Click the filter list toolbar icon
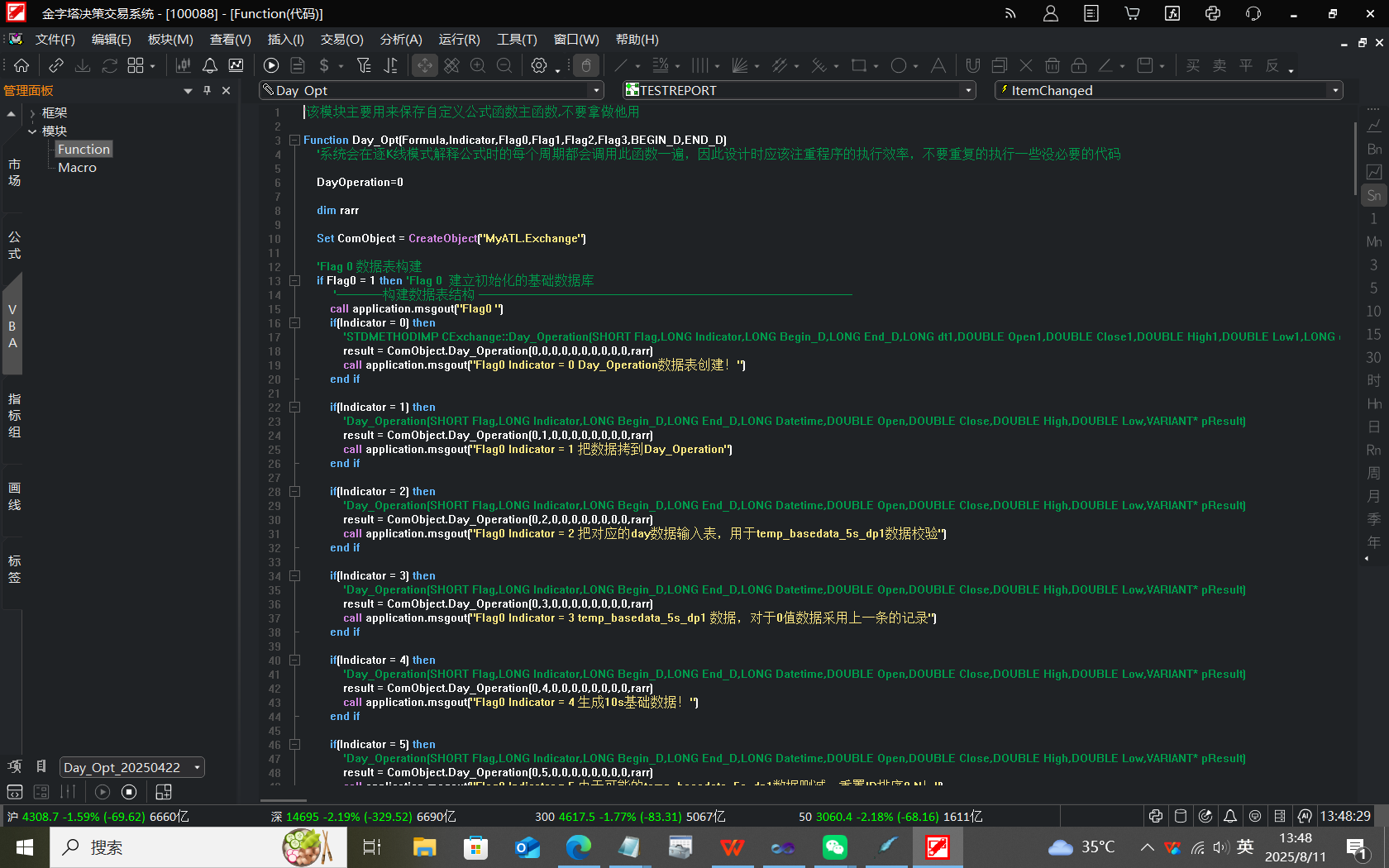The width and height of the screenshot is (1389, 868). coord(364,65)
